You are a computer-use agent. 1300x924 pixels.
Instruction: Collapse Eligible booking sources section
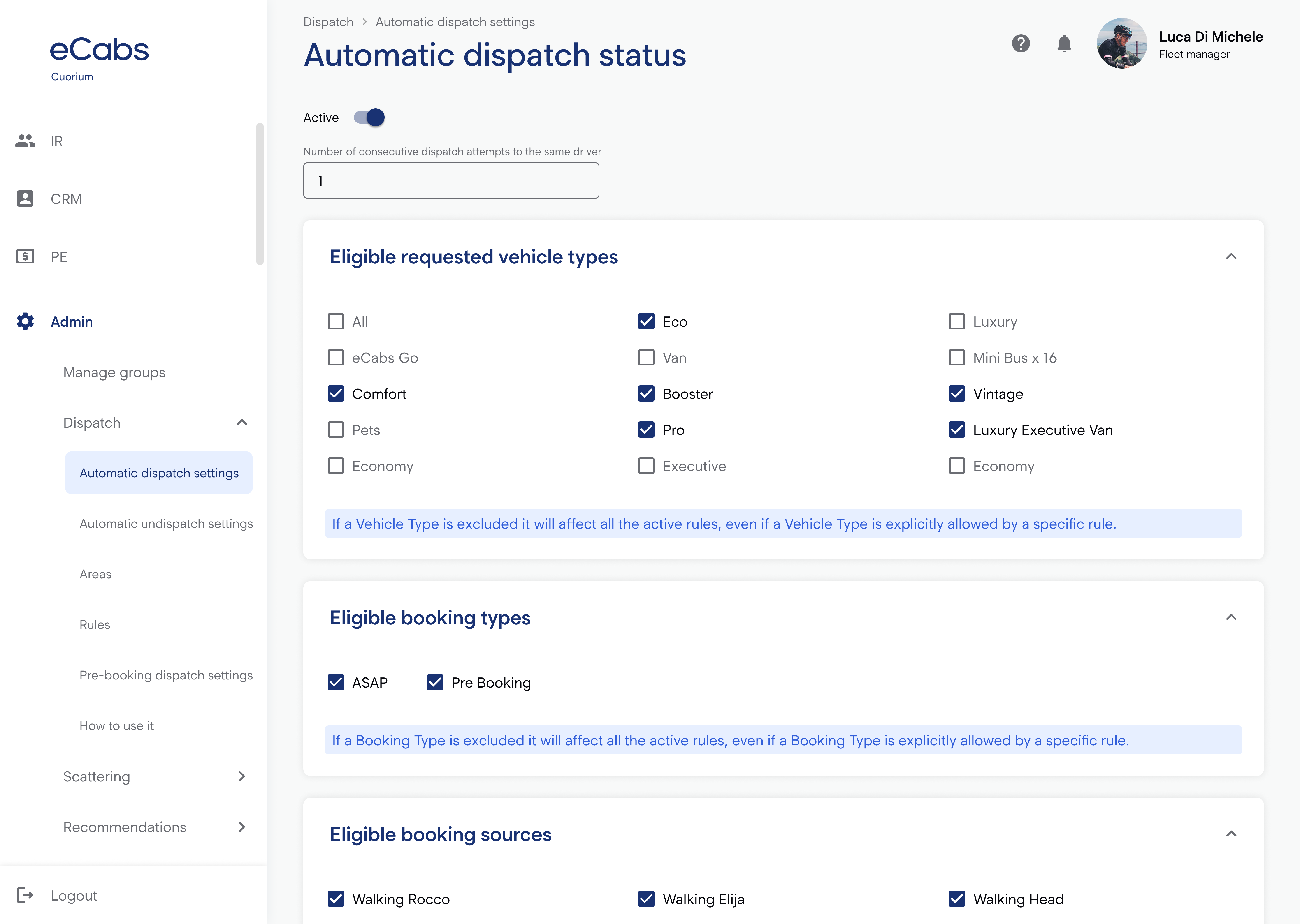[x=1231, y=834]
